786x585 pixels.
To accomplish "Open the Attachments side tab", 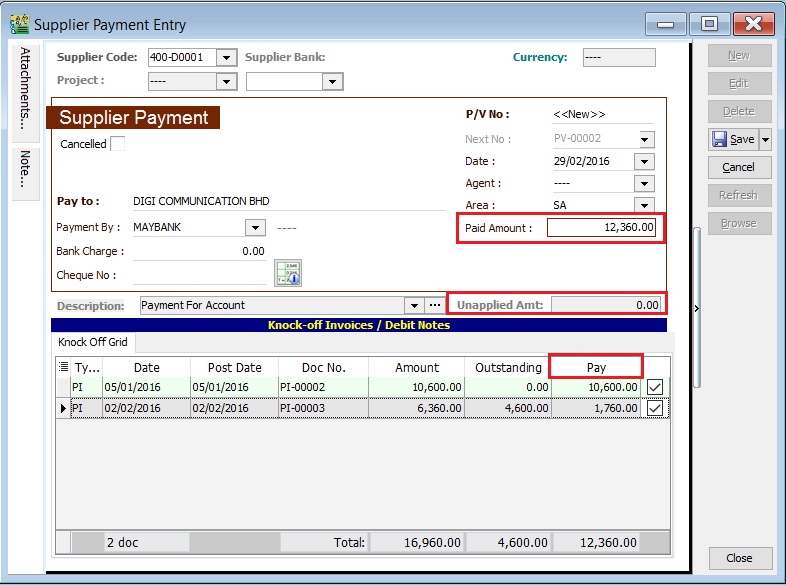I will point(26,89).
